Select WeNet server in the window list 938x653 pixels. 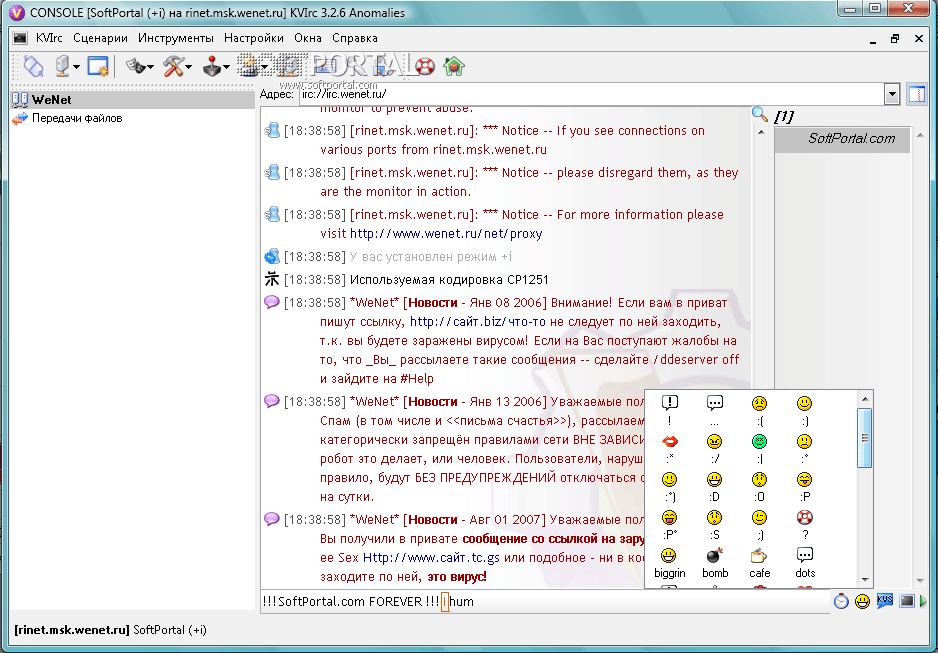coord(132,100)
